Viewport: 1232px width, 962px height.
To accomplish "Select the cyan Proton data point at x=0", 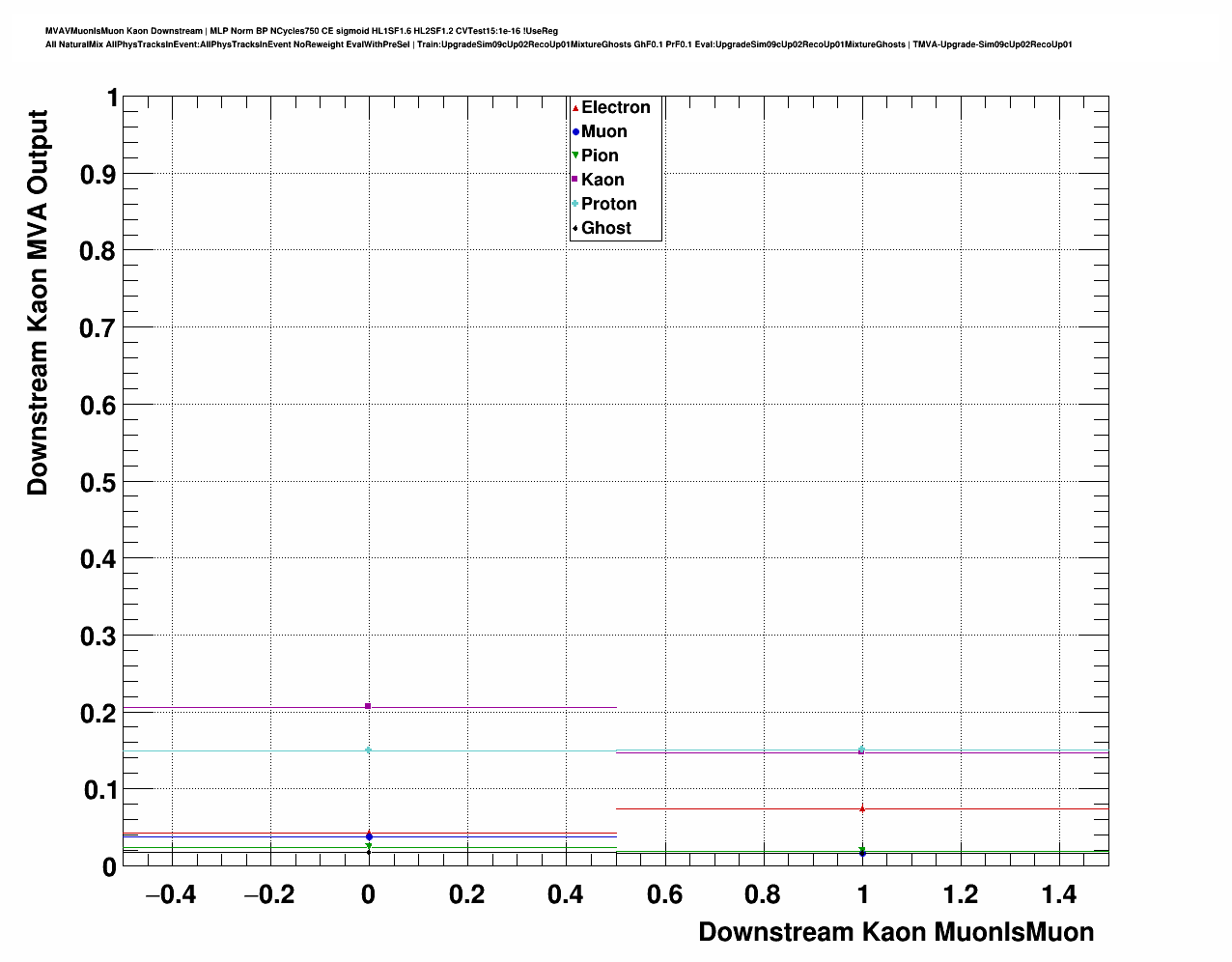I will pyautogui.click(x=368, y=750).
